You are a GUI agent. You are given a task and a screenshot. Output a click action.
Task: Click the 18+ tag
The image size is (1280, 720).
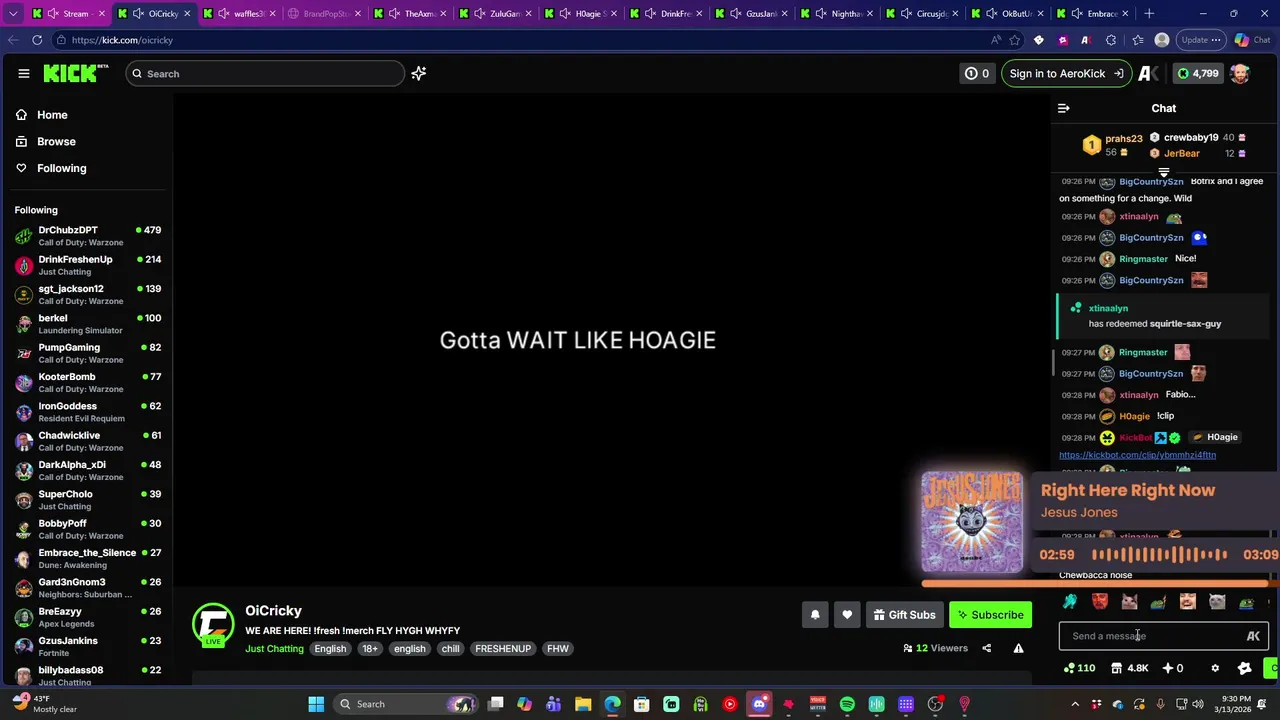click(370, 649)
